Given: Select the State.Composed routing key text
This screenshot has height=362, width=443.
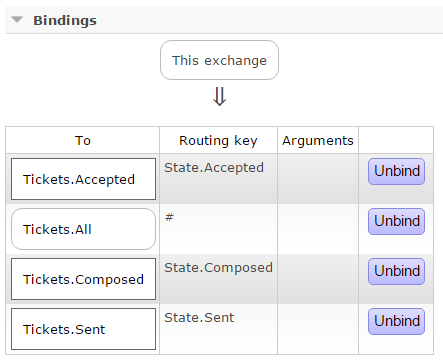Looking at the screenshot, I should (x=219, y=268).
